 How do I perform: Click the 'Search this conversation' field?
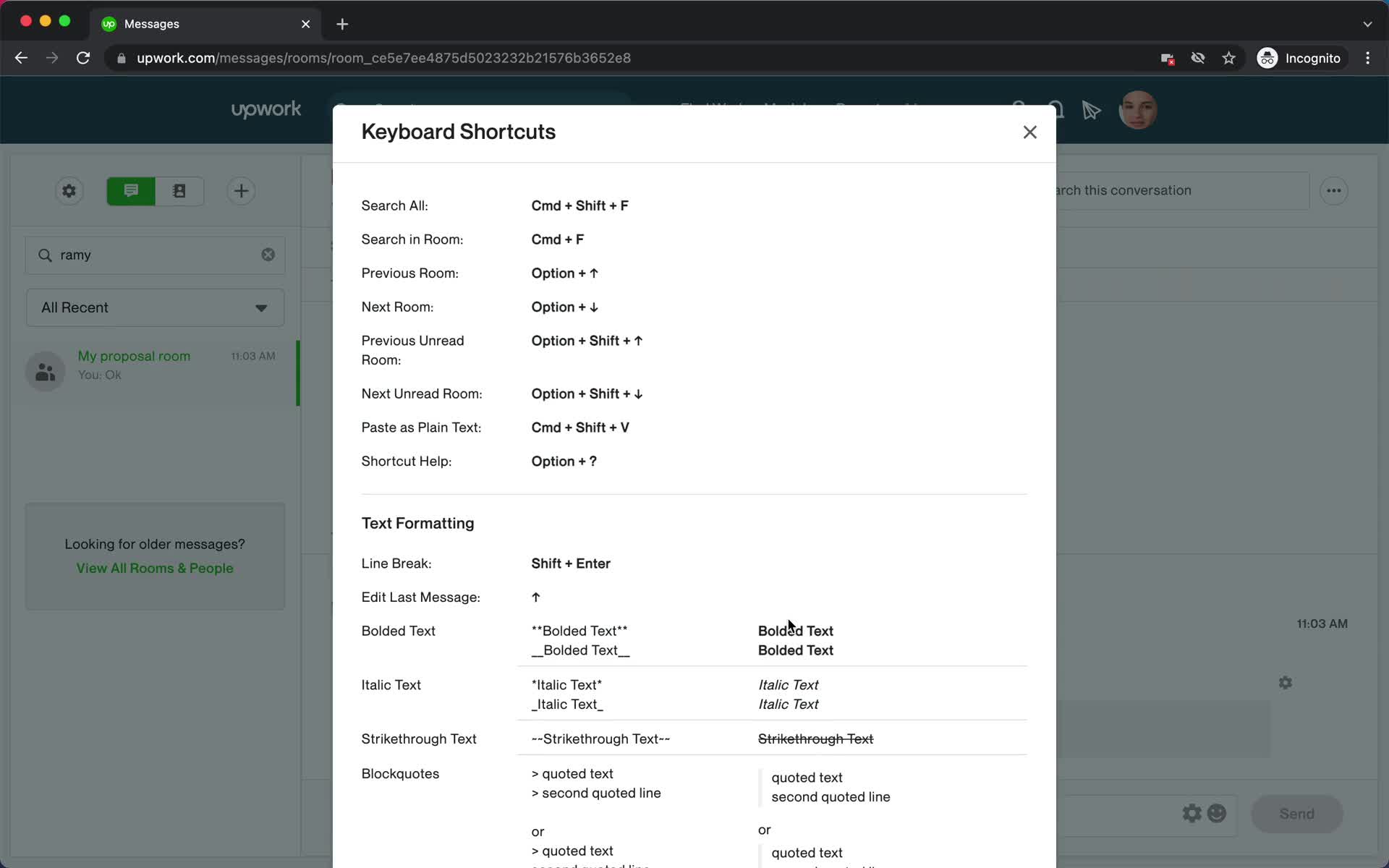[x=1182, y=191]
